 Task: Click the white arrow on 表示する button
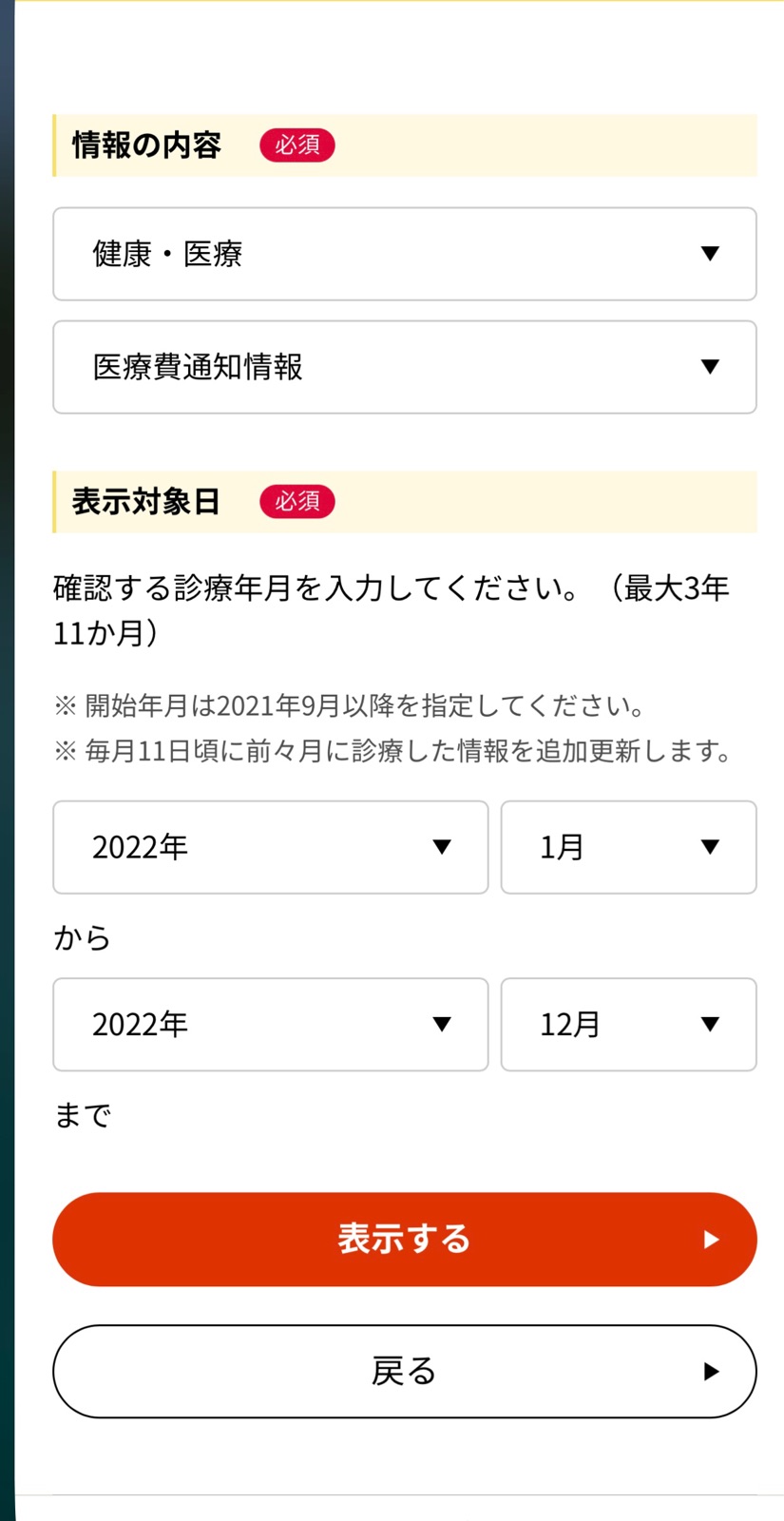[x=711, y=1240]
